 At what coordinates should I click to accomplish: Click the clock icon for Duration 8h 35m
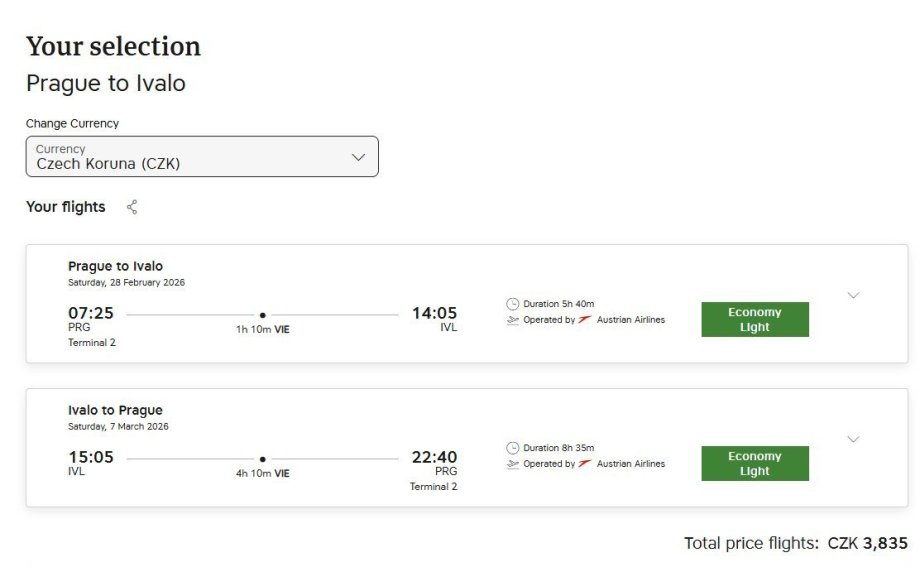coord(513,448)
